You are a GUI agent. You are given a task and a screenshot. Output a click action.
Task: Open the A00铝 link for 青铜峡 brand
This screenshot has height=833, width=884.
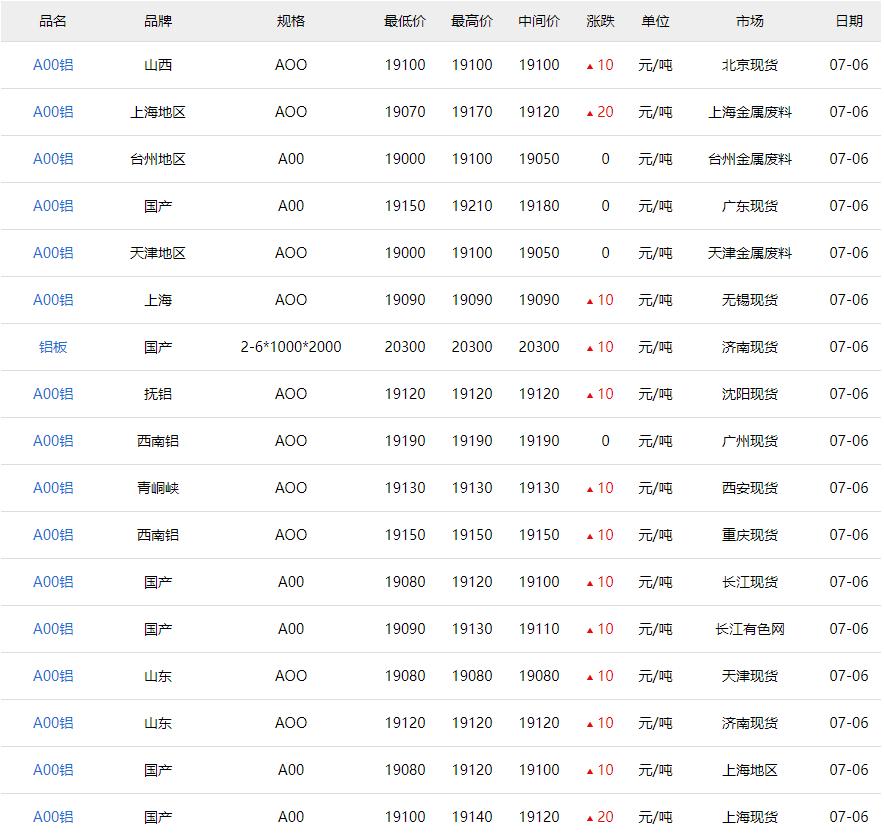(53, 488)
